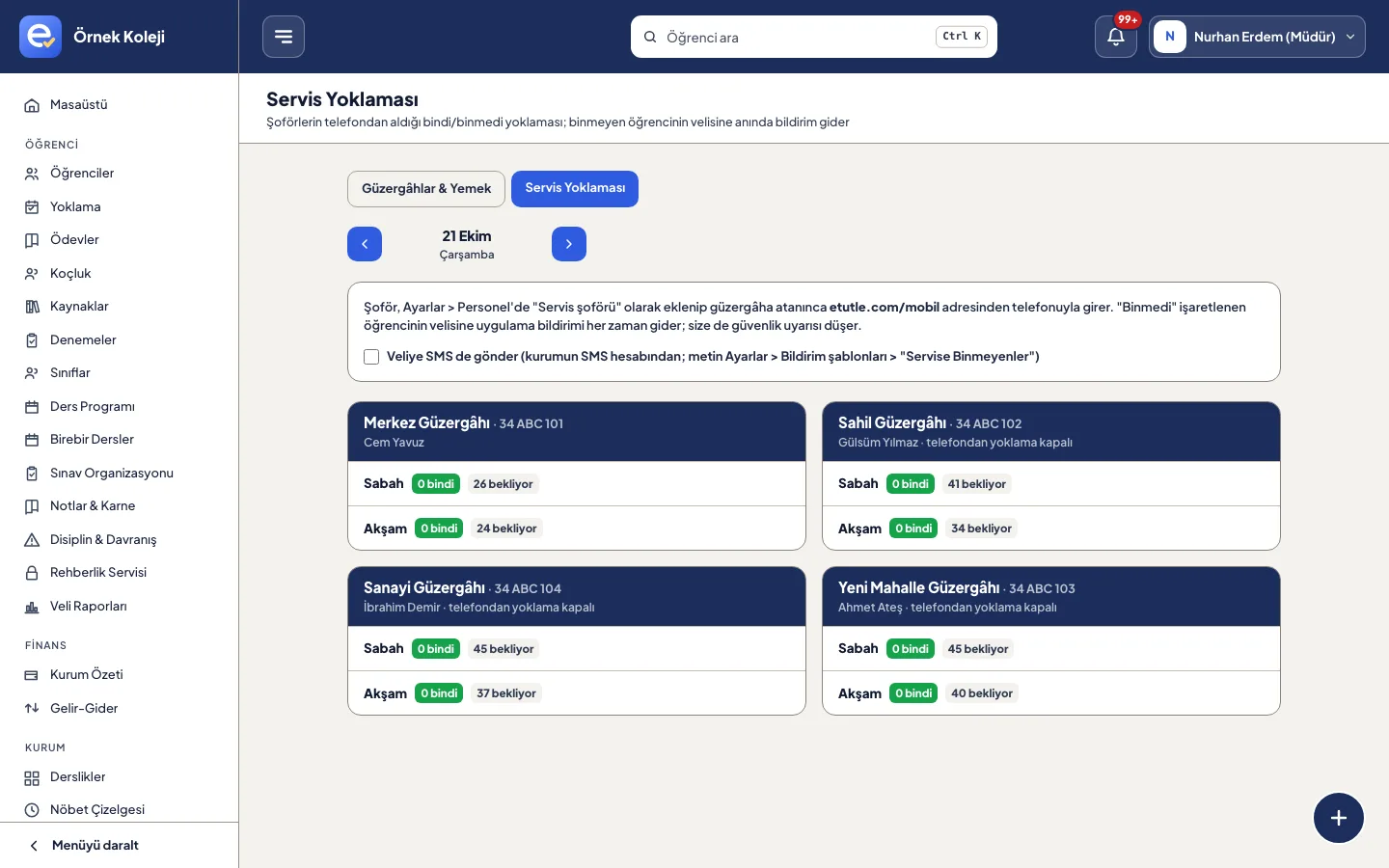
Task: Open Öğrenciler from the sidebar
Action: [120, 174]
